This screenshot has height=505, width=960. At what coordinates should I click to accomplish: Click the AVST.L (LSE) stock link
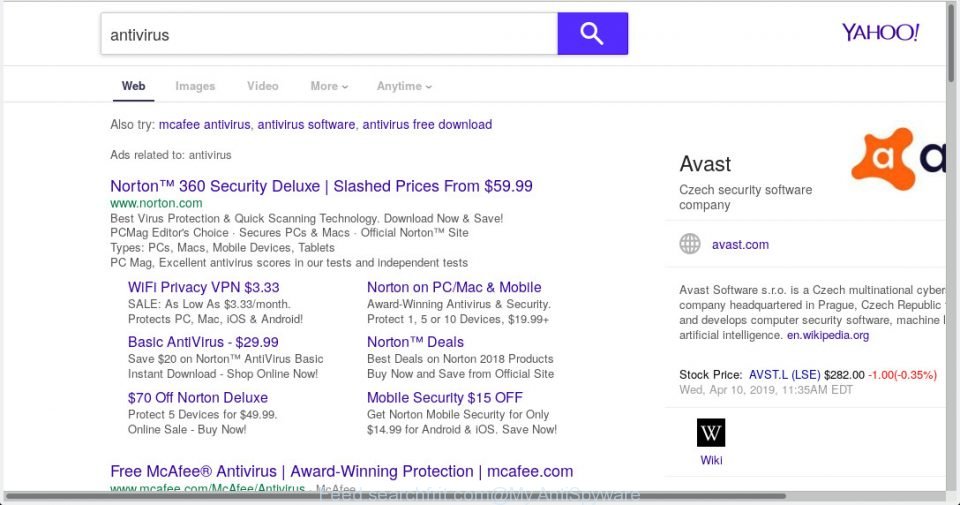[x=784, y=375]
